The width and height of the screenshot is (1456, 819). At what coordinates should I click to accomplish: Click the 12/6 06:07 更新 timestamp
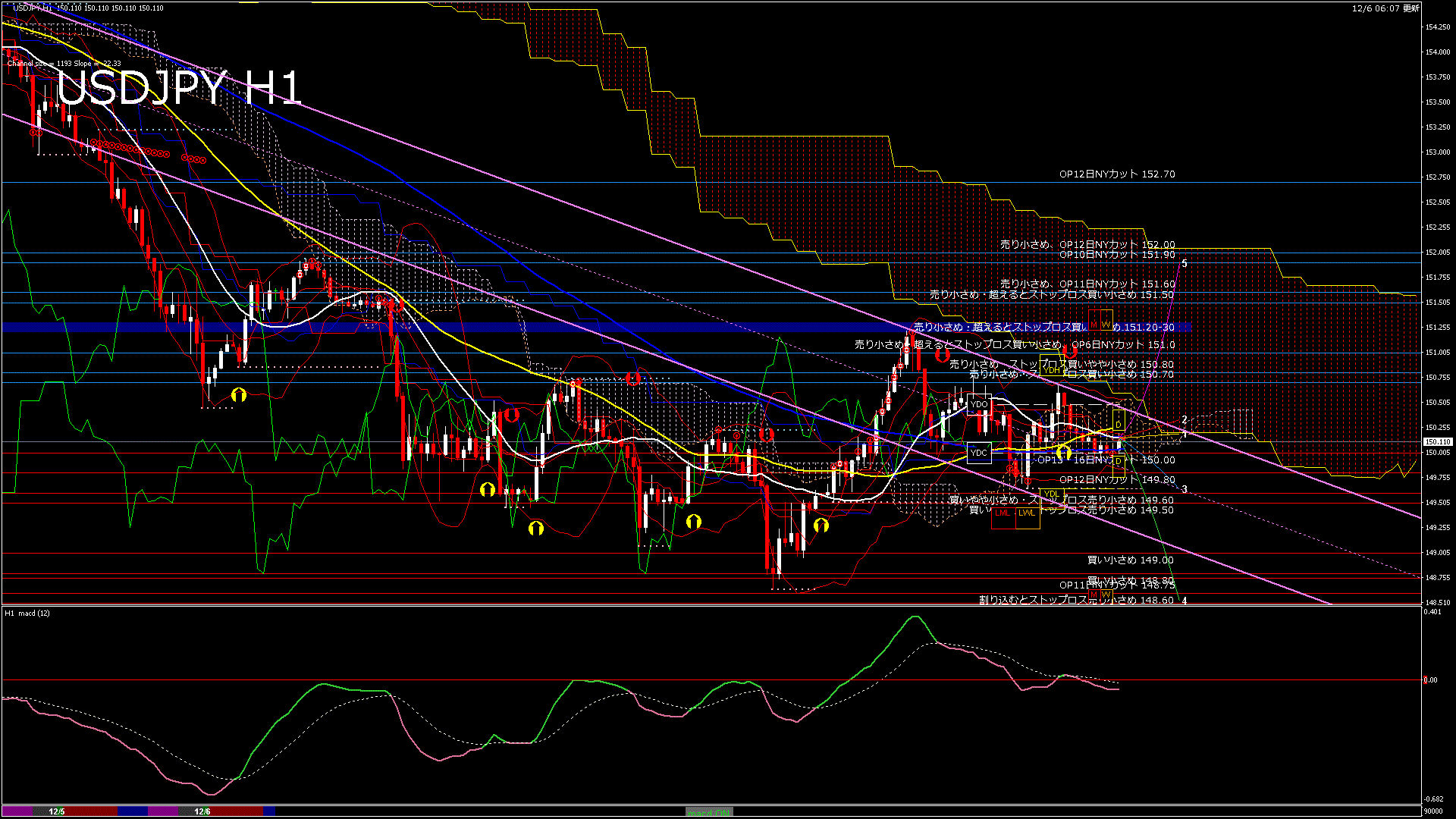click(1385, 8)
